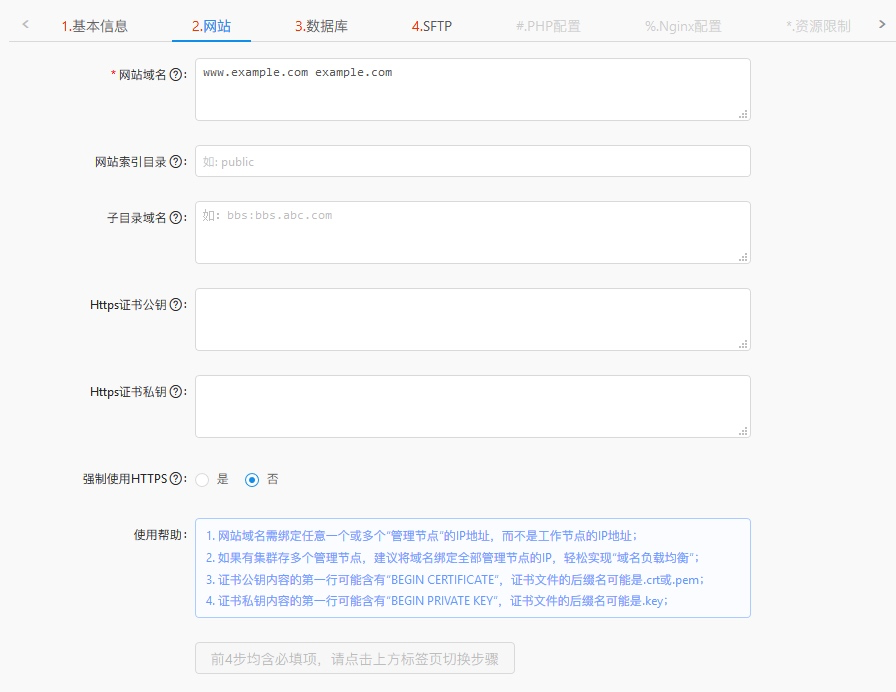This screenshot has height=692, width=896.
Task: Focus the 网站索引目录 input field
Action: click(x=472, y=161)
